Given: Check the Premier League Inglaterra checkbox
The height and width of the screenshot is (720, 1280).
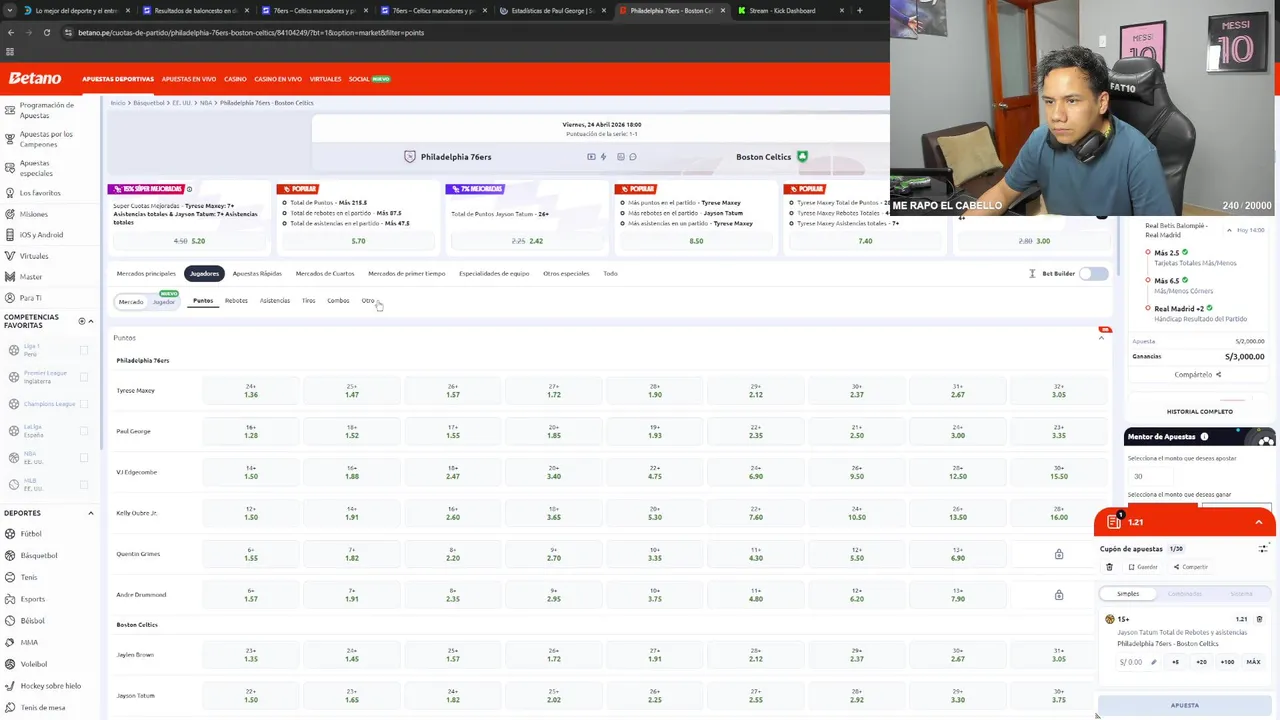Looking at the screenshot, I should pyautogui.click(x=84, y=377).
